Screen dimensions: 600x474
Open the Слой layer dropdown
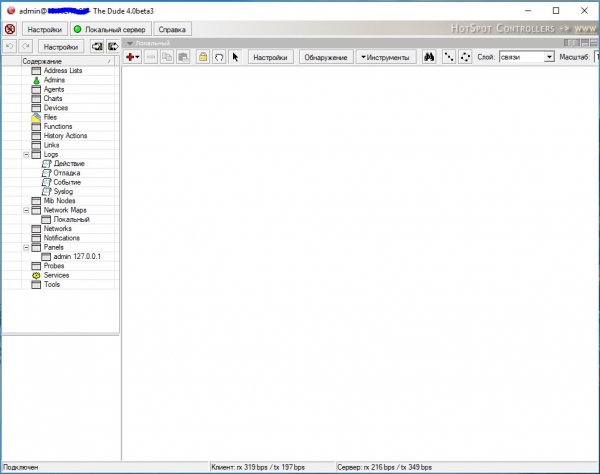click(x=549, y=58)
